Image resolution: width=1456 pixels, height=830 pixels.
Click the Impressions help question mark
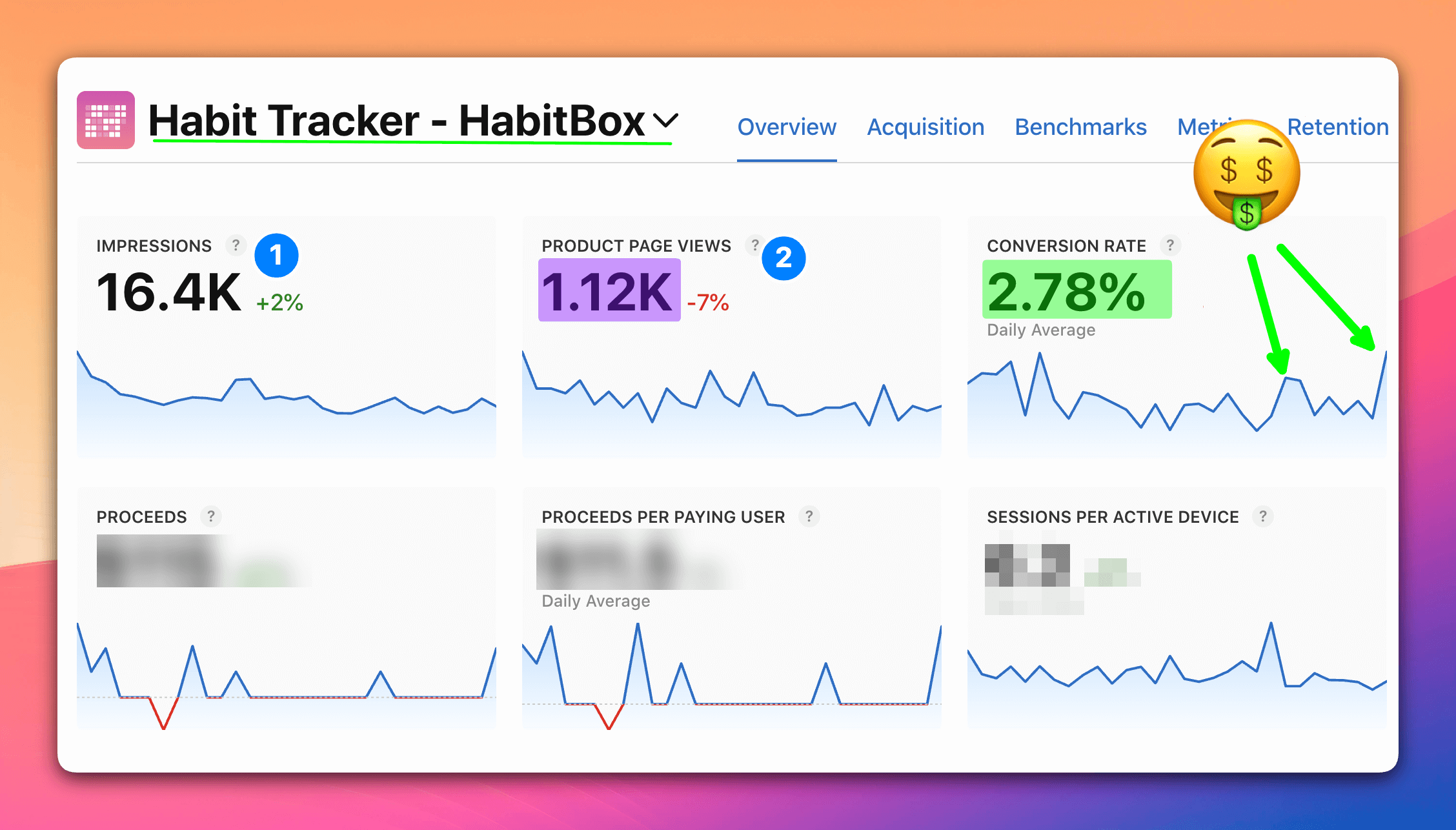(x=236, y=245)
